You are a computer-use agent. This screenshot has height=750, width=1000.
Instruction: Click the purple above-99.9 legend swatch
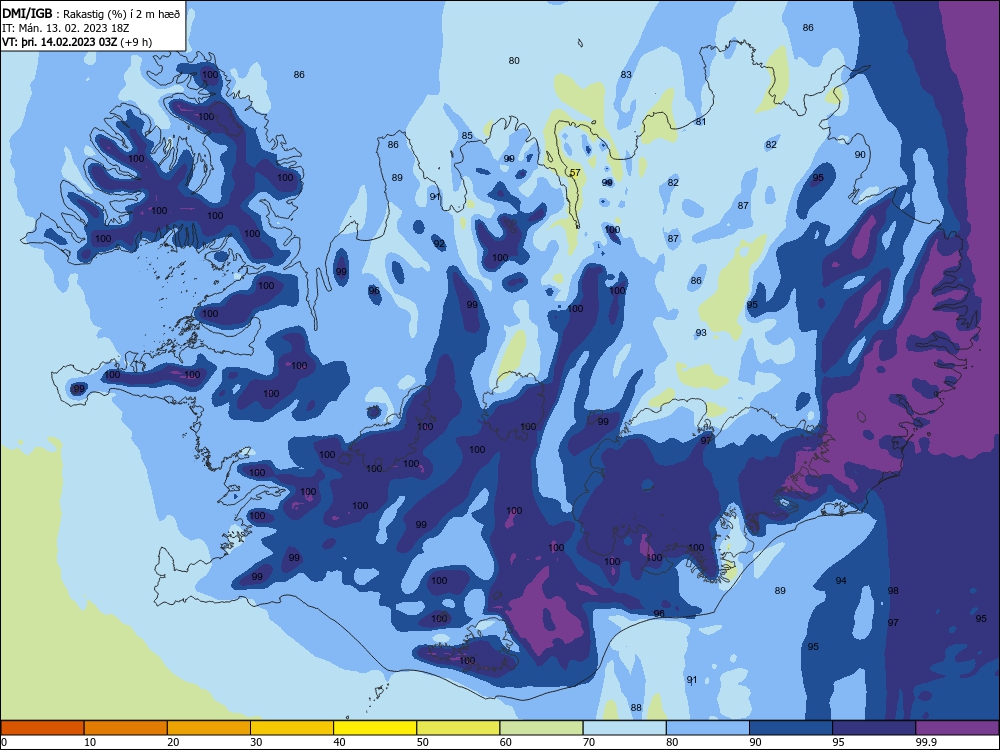[x=957, y=728]
